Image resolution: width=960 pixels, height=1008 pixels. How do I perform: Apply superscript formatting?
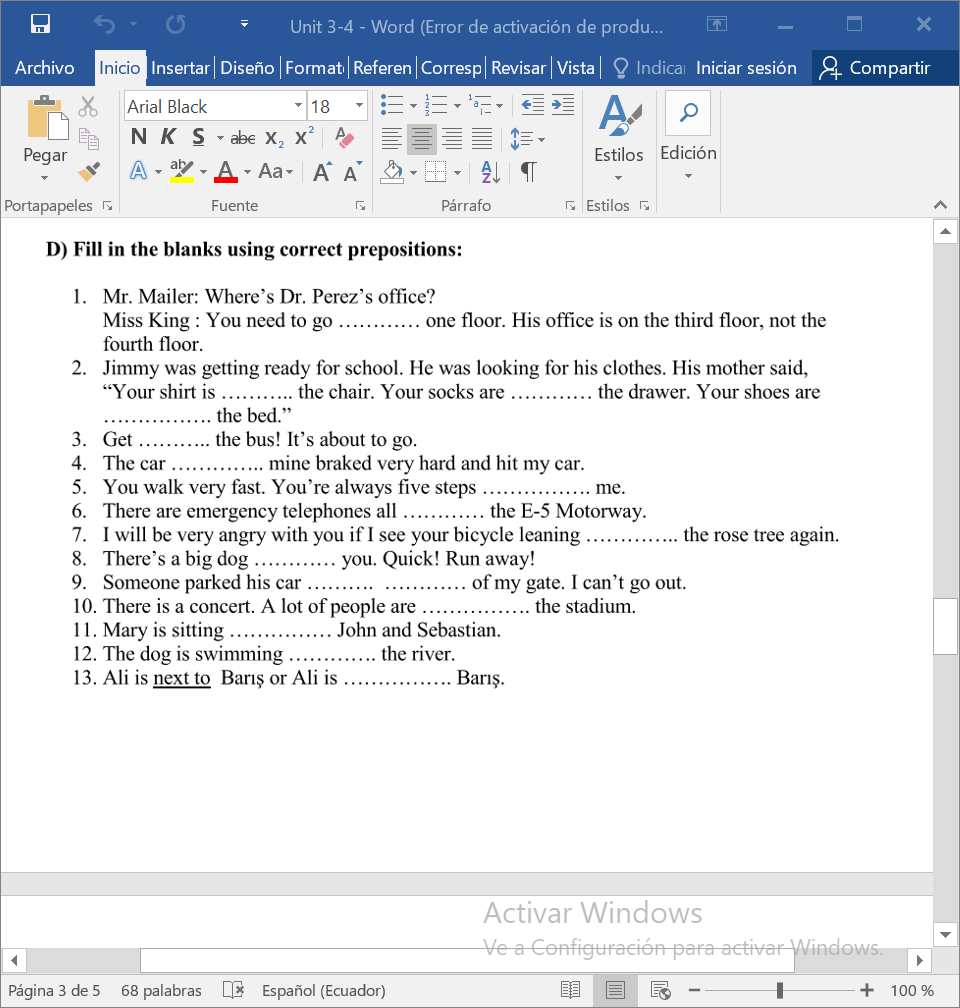301,138
